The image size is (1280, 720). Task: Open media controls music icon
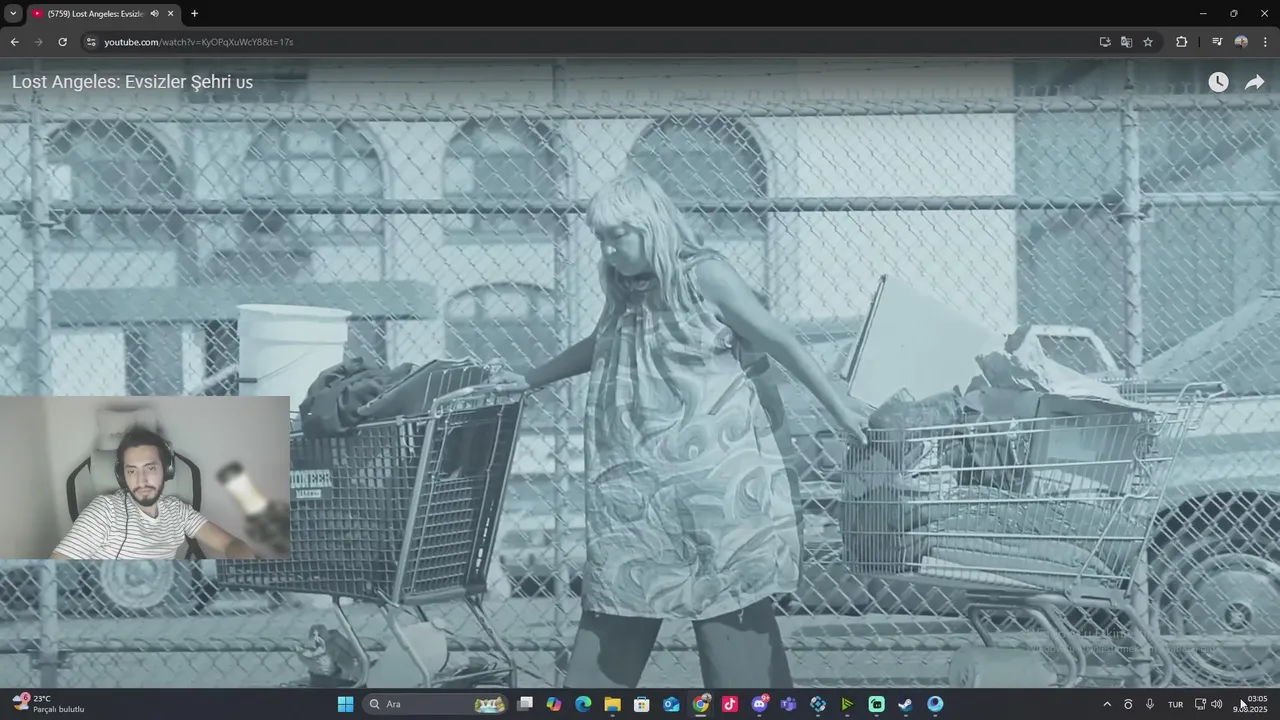(x=1217, y=42)
